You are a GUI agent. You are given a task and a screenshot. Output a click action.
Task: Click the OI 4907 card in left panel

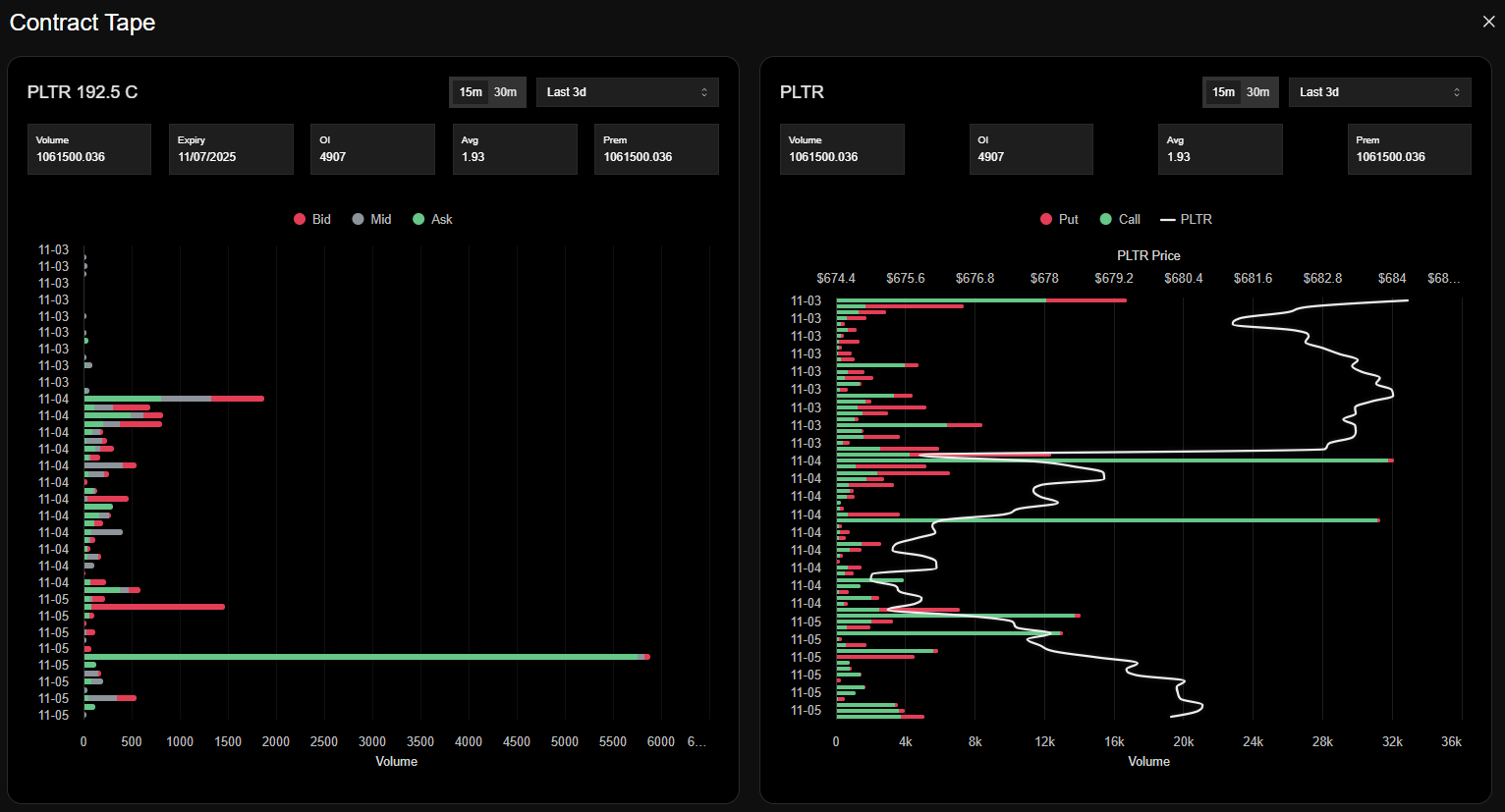pos(372,149)
